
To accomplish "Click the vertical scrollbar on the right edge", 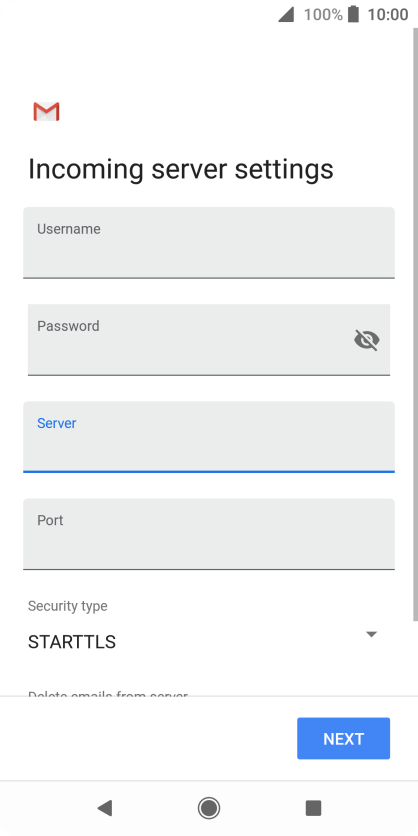I will 415,325.
